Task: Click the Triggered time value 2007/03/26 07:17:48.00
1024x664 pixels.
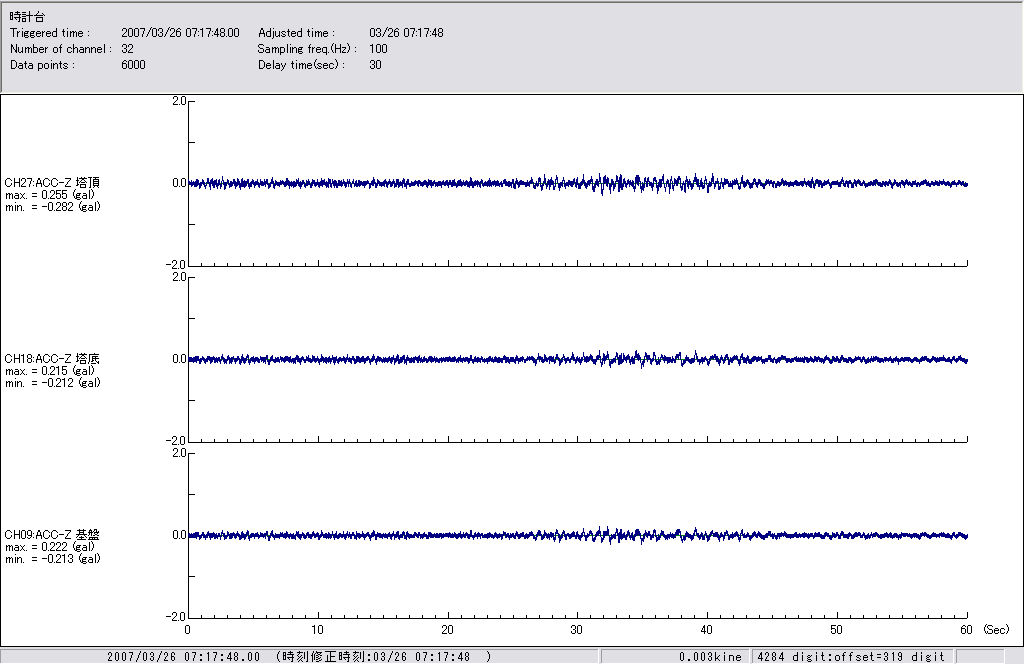Action: click(180, 33)
